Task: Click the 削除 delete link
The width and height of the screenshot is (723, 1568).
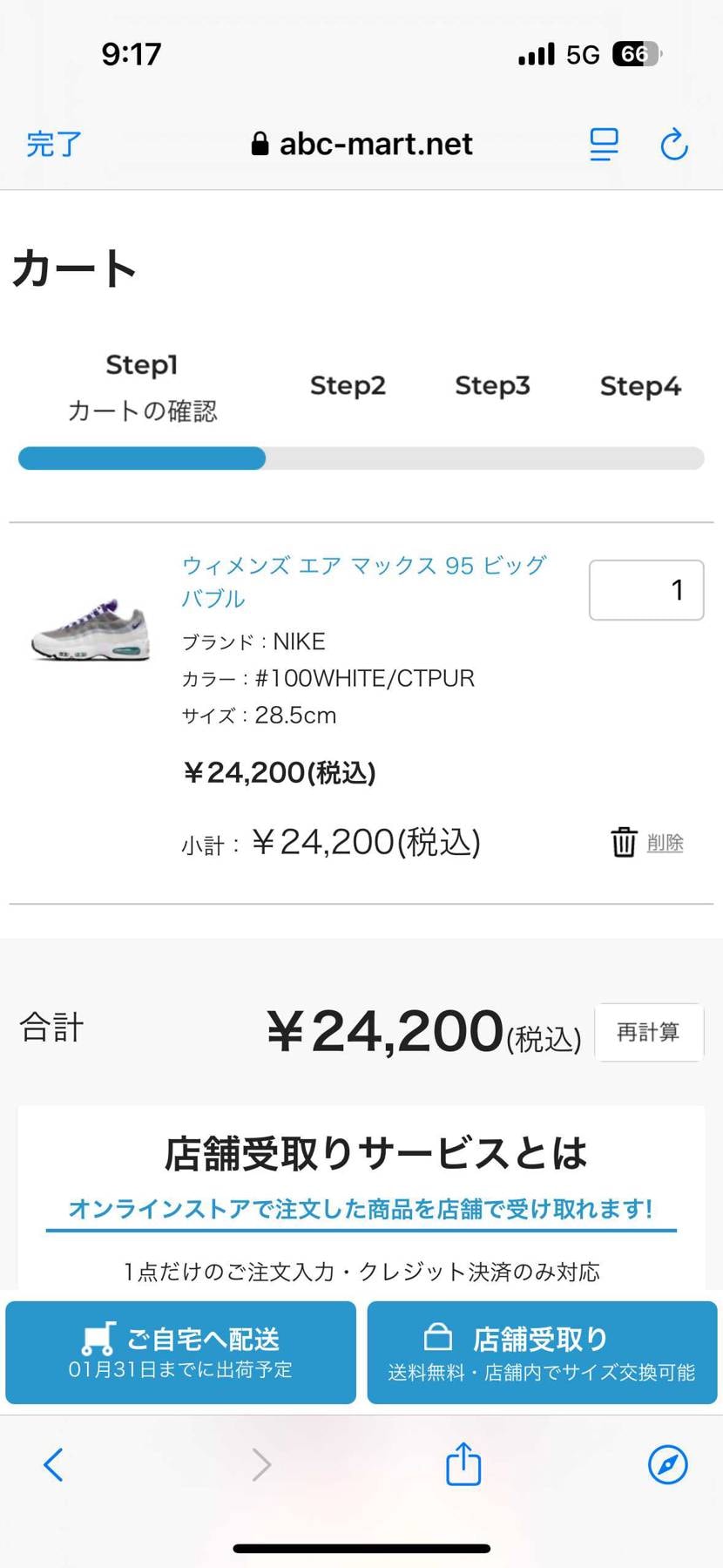Action: (x=666, y=843)
